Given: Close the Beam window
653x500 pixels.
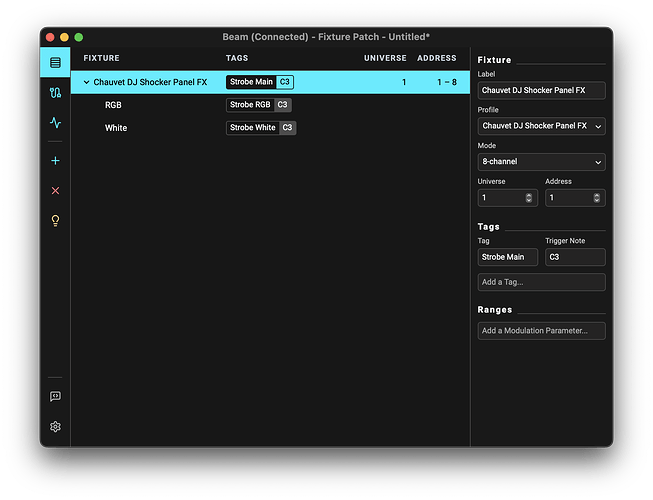Looking at the screenshot, I should pos(50,37).
